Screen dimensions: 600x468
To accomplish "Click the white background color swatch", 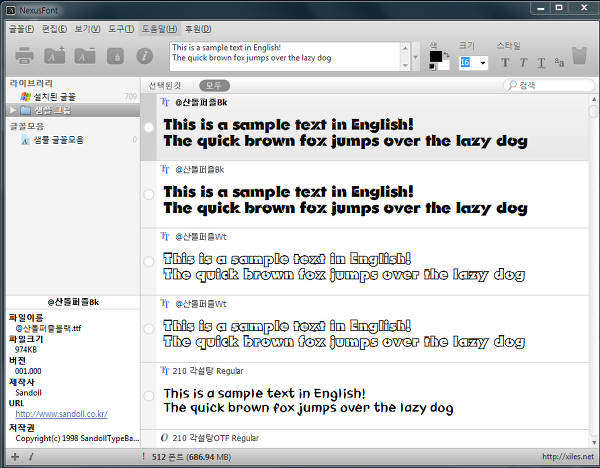I will click(x=445, y=65).
